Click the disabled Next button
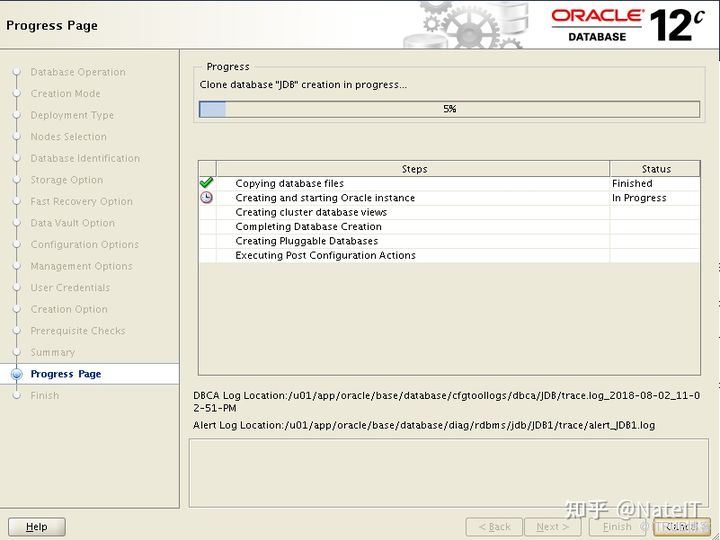 (x=552, y=527)
